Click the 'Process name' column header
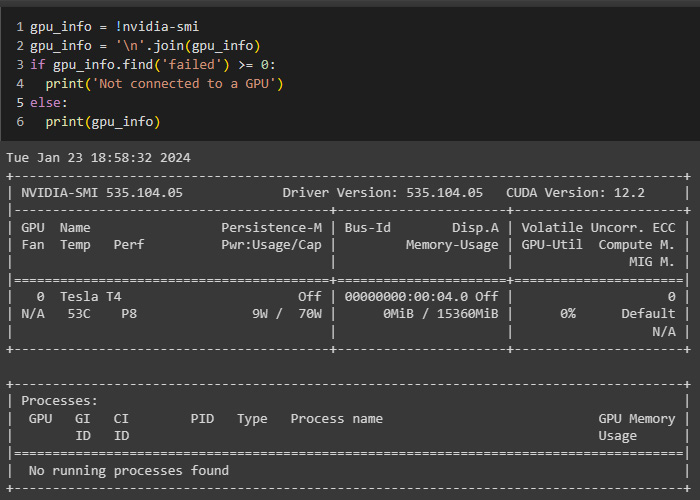Viewport: 700px width, 500px height. coord(337,419)
